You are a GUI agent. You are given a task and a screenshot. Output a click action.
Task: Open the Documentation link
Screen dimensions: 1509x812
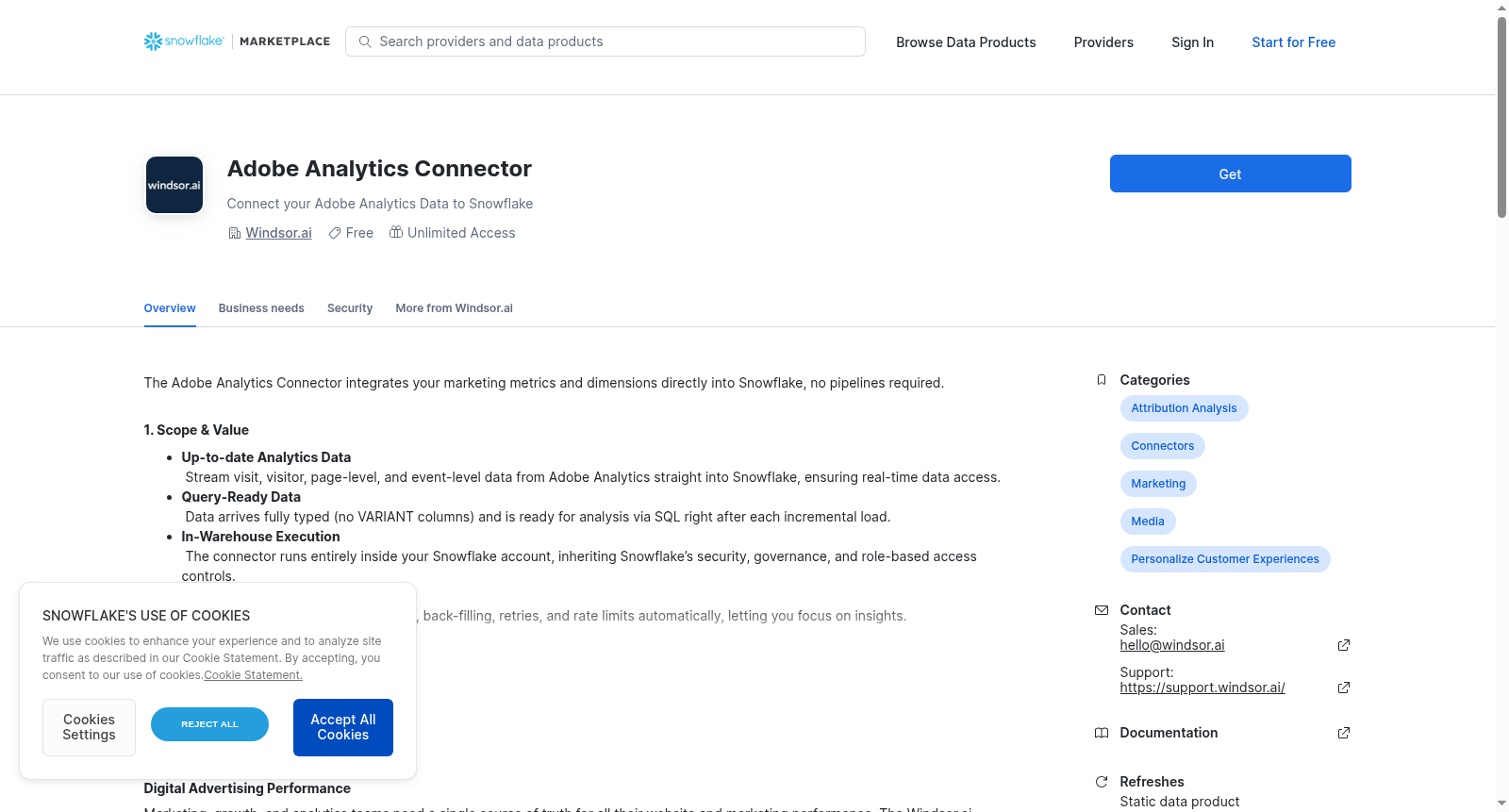coord(1169,733)
